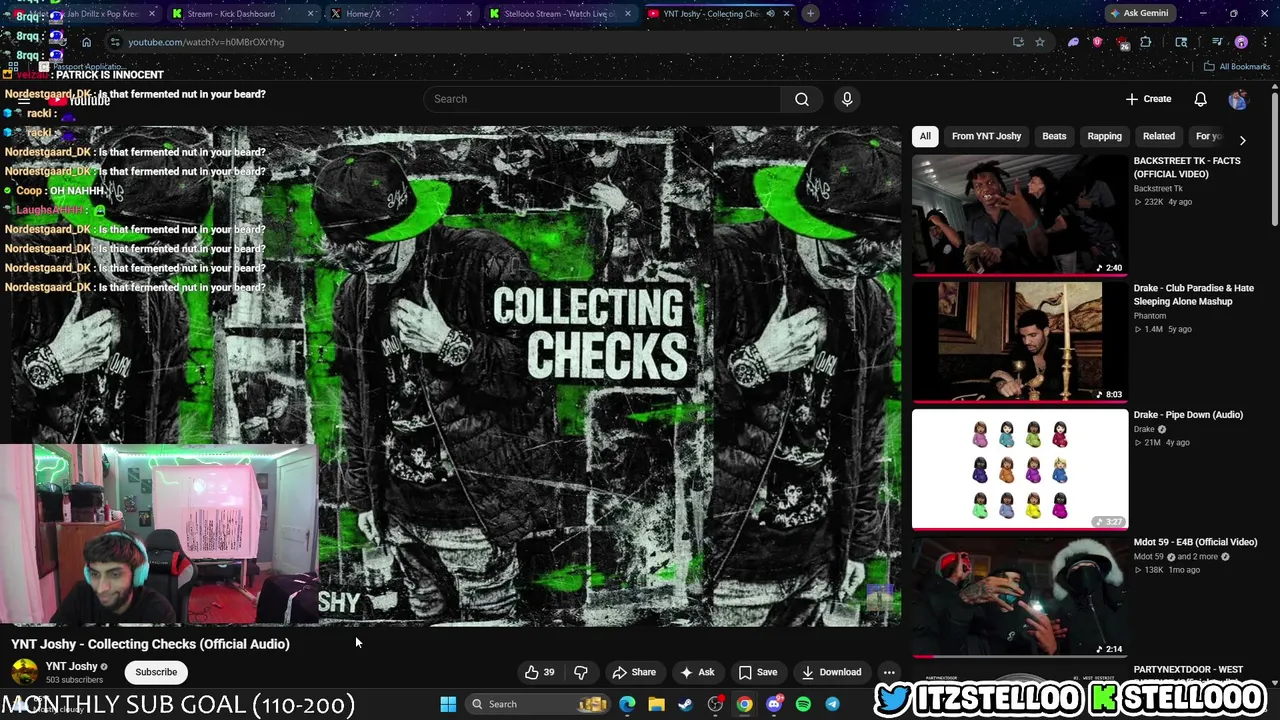Screen dimensions: 1280x720
Task: Open the YouTube account avatar menu
Action: click(1238, 99)
